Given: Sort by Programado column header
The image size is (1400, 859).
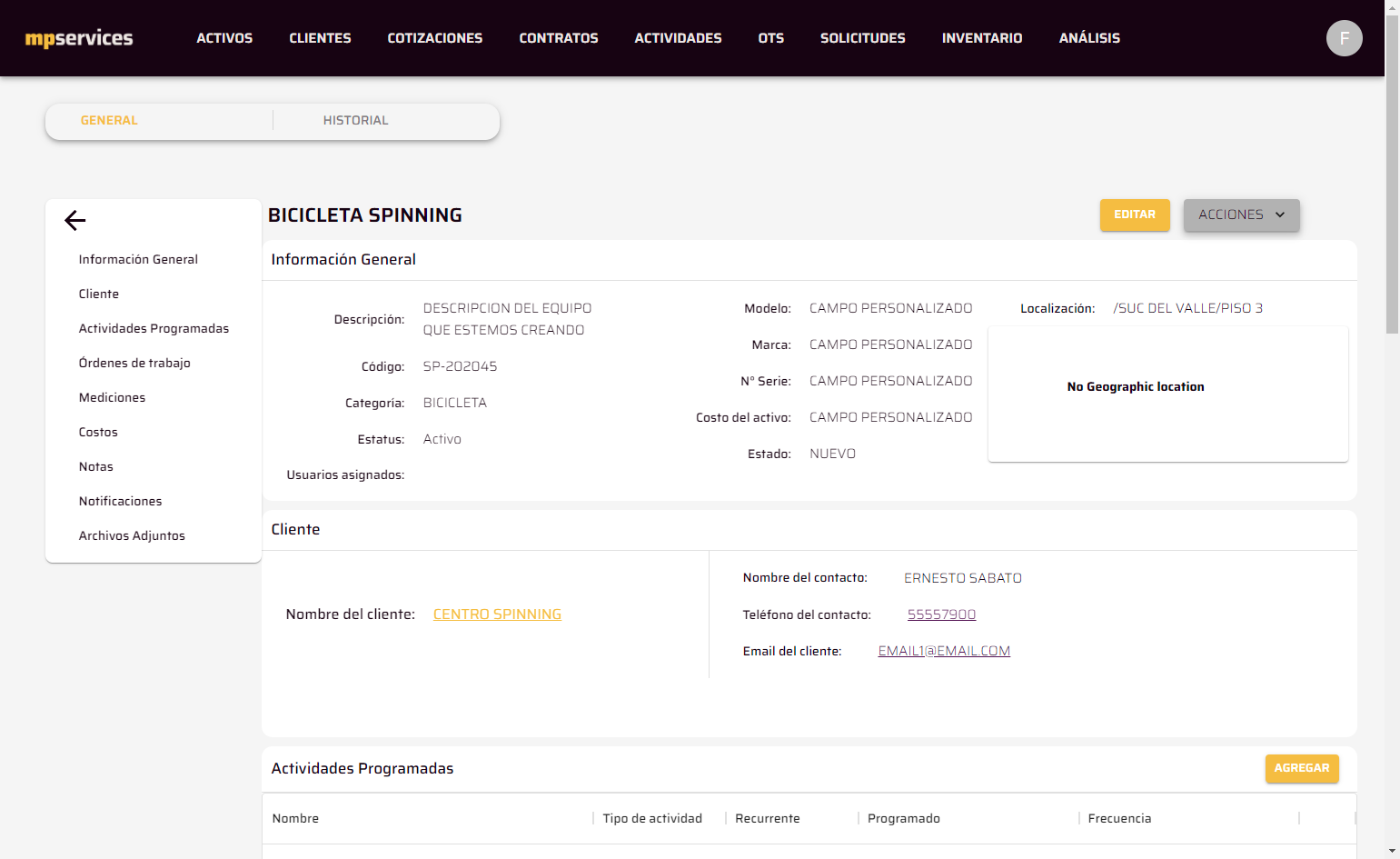Looking at the screenshot, I should tap(904, 818).
